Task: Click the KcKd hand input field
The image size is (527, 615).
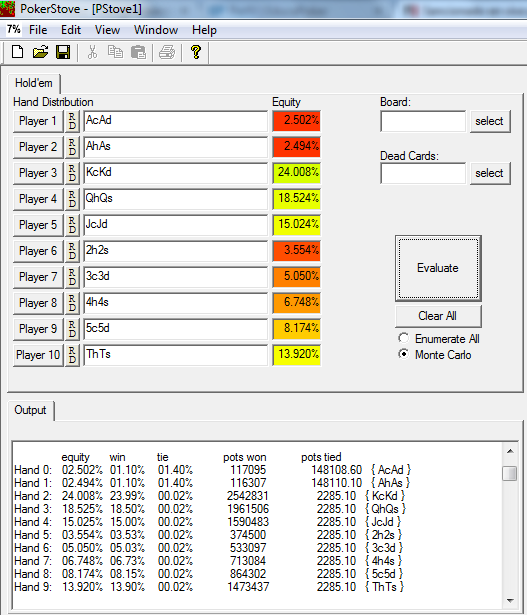Action: click(176, 173)
